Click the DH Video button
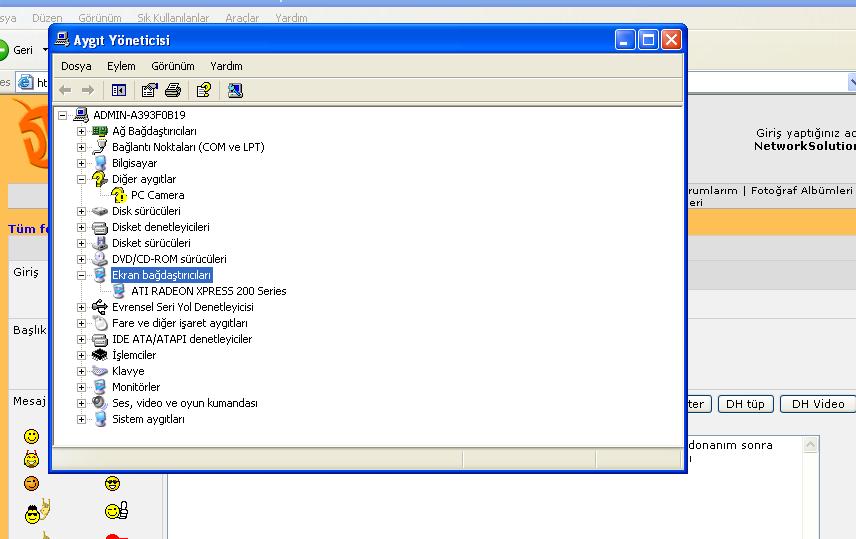 point(818,404)
